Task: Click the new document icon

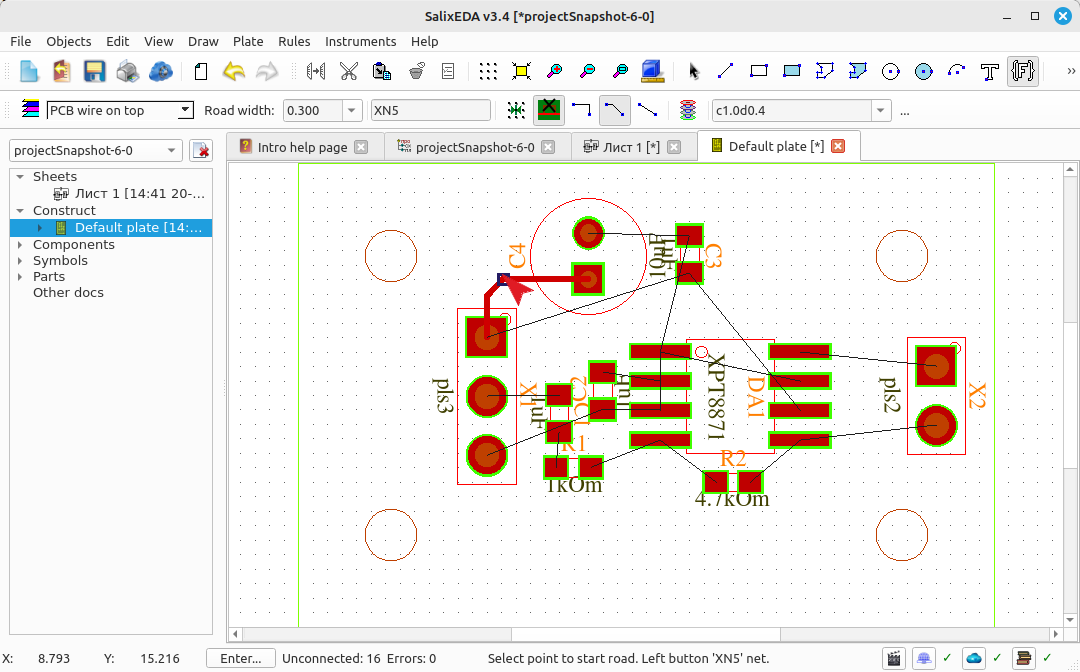Action: pos(29,71)
